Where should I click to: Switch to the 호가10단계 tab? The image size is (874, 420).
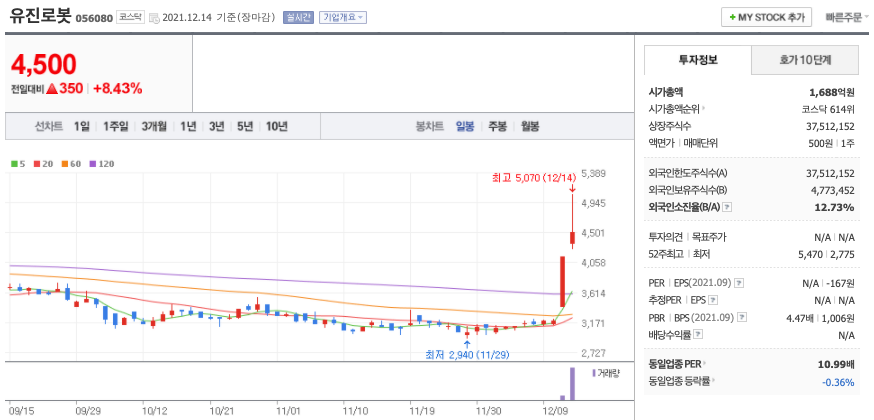click(805, 60)
